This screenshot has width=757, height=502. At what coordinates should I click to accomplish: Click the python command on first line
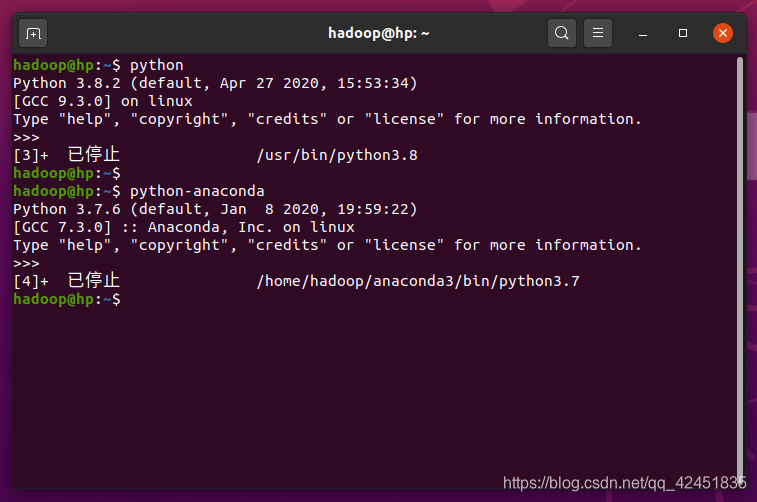tap(157, 65)
